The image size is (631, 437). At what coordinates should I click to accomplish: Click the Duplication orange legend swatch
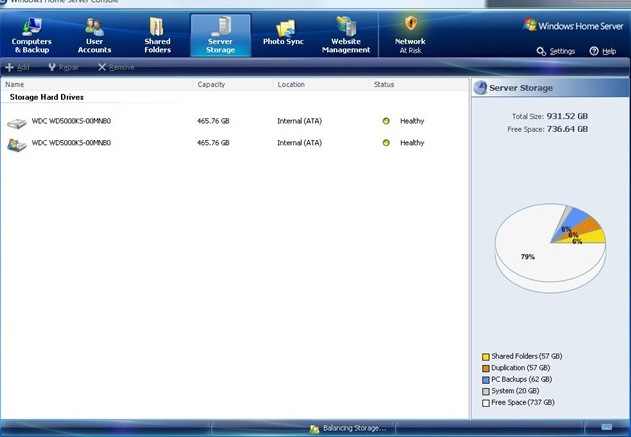pos(486,368)
